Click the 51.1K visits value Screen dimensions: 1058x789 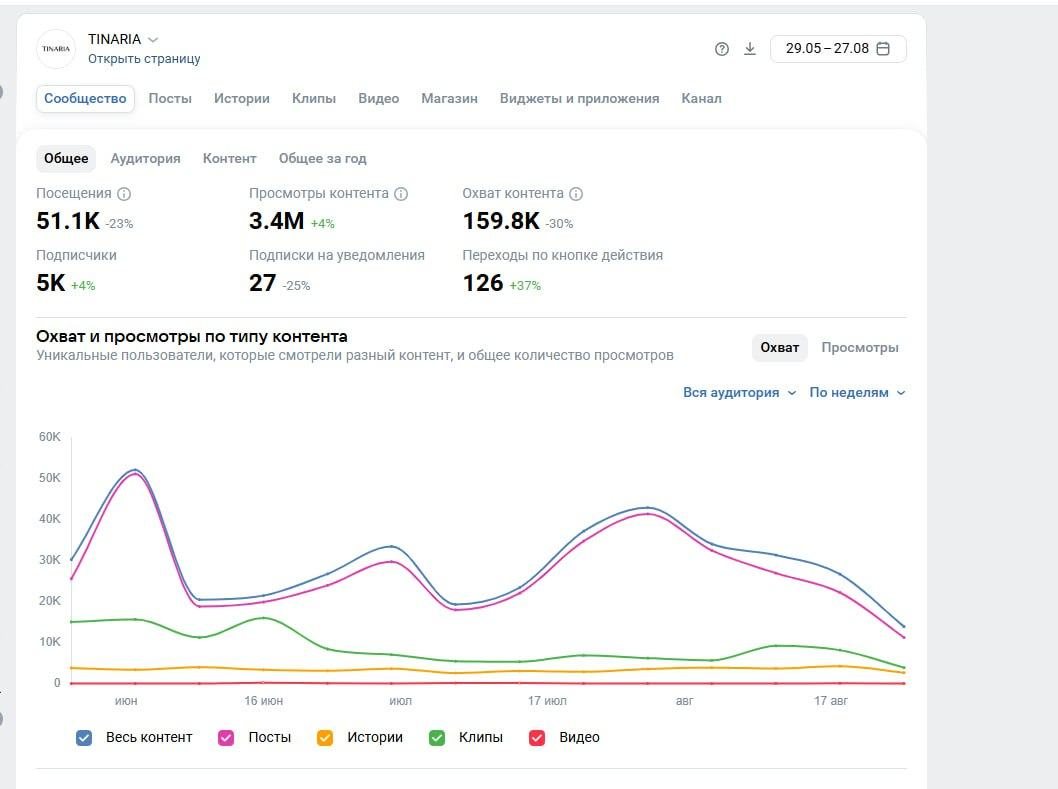pos(67,221)
